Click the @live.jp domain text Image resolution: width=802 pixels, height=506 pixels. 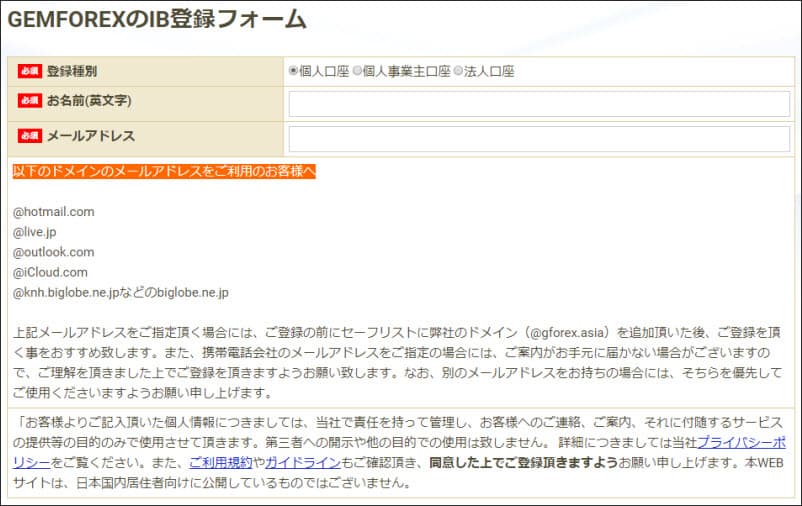point(34,232)
